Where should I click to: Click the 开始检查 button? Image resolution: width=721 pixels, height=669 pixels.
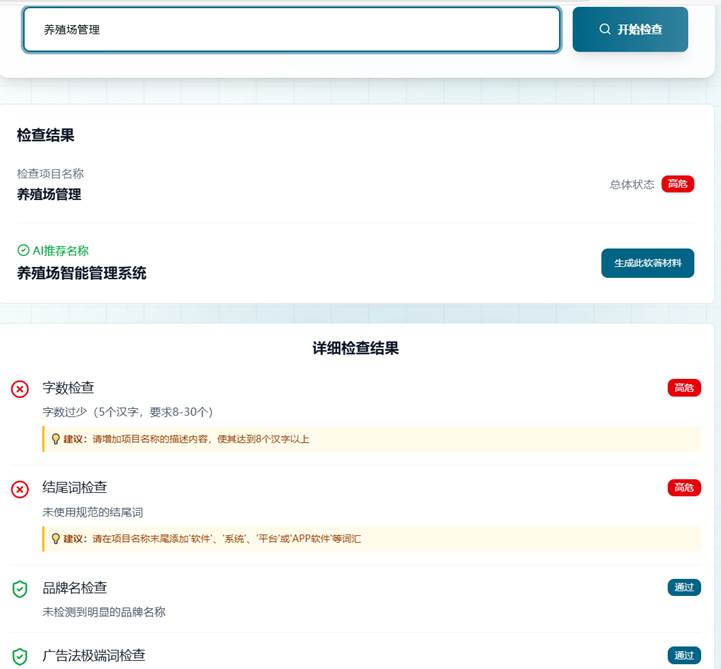630,29
